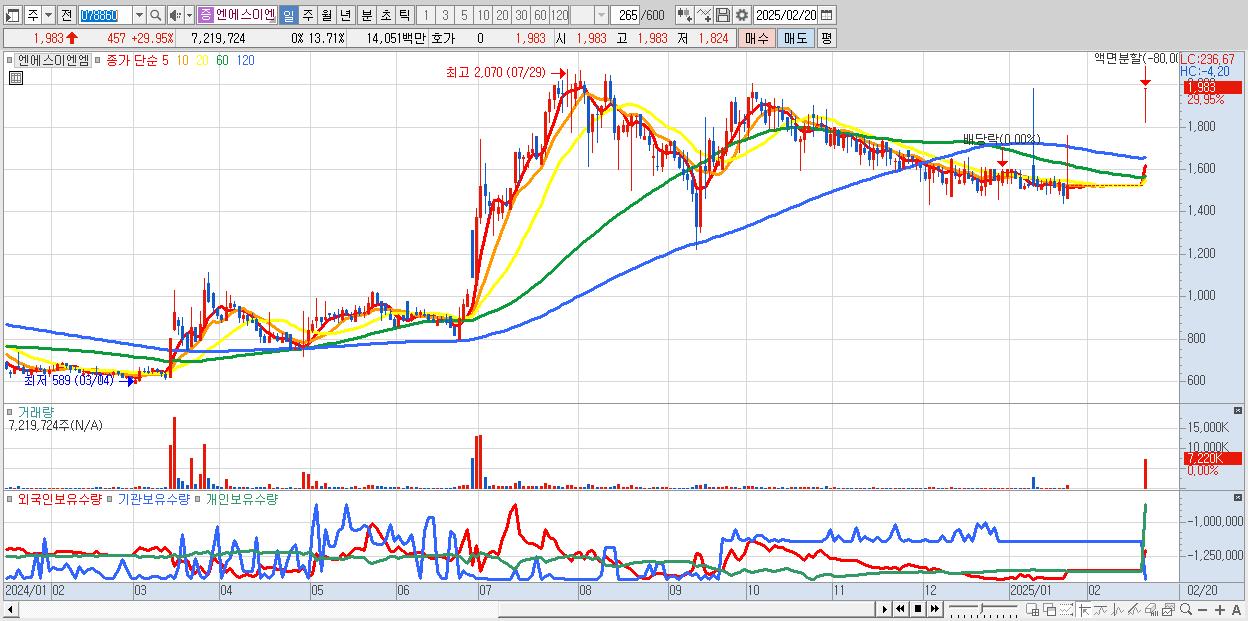
Task: Click the split window layout icon
Action: (1033, 609)
